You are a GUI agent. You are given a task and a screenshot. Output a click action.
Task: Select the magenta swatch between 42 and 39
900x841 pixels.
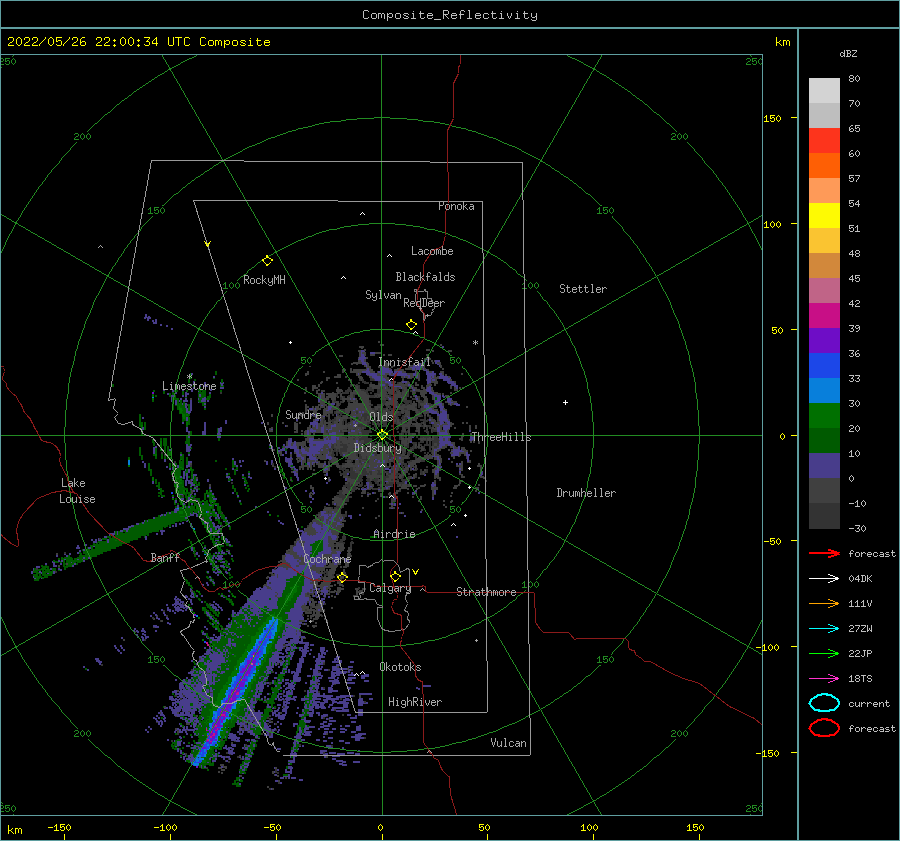point(824,315)
